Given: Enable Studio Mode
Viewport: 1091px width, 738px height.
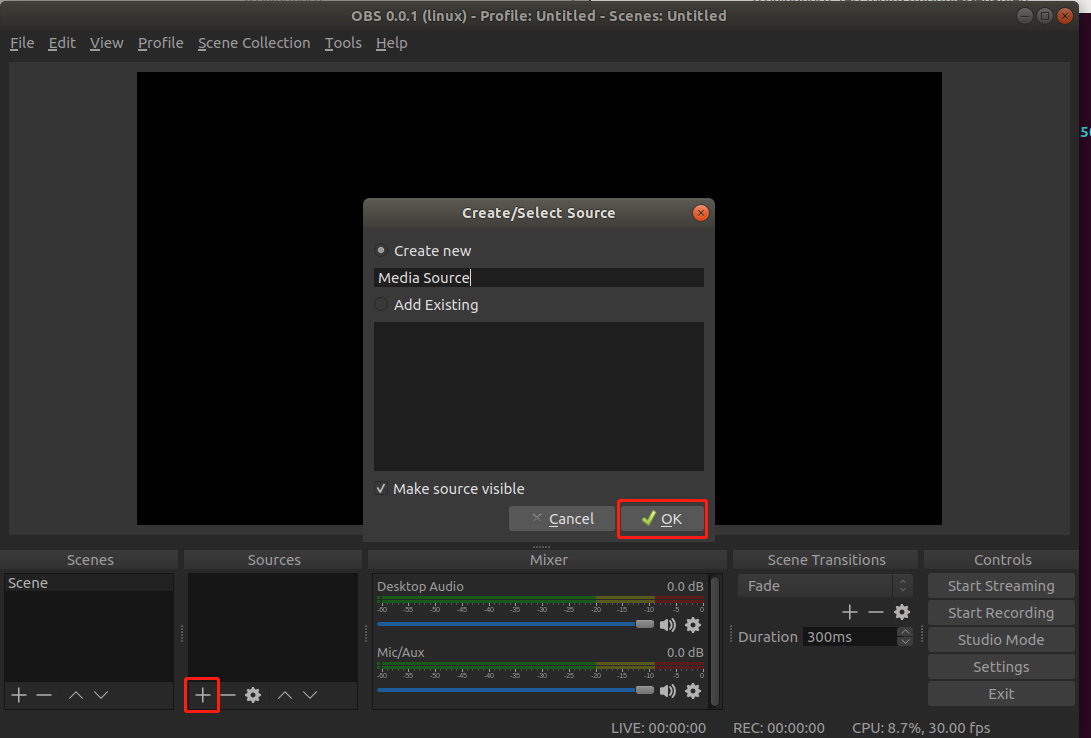Looking at the screenshot, I should click(x=1001, y=640).
